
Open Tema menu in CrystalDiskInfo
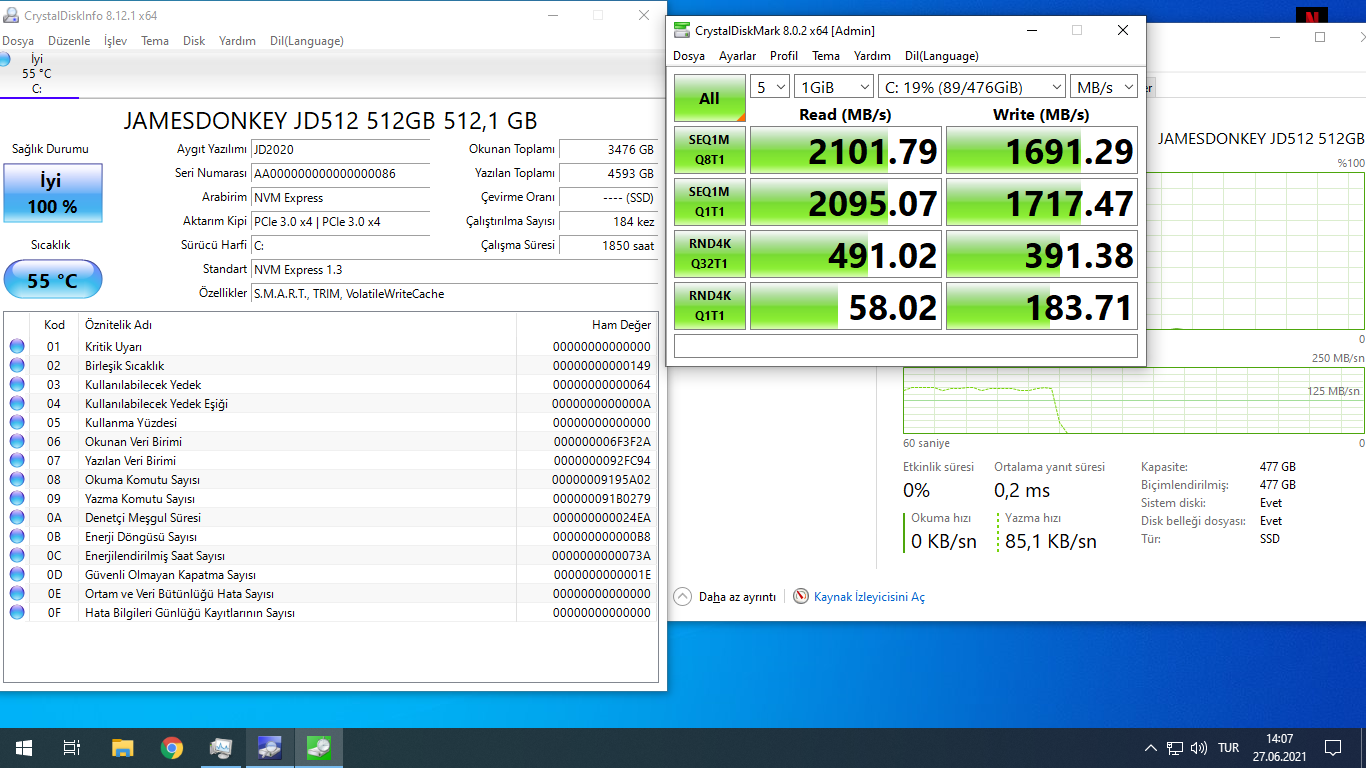(x=155, y=41)
